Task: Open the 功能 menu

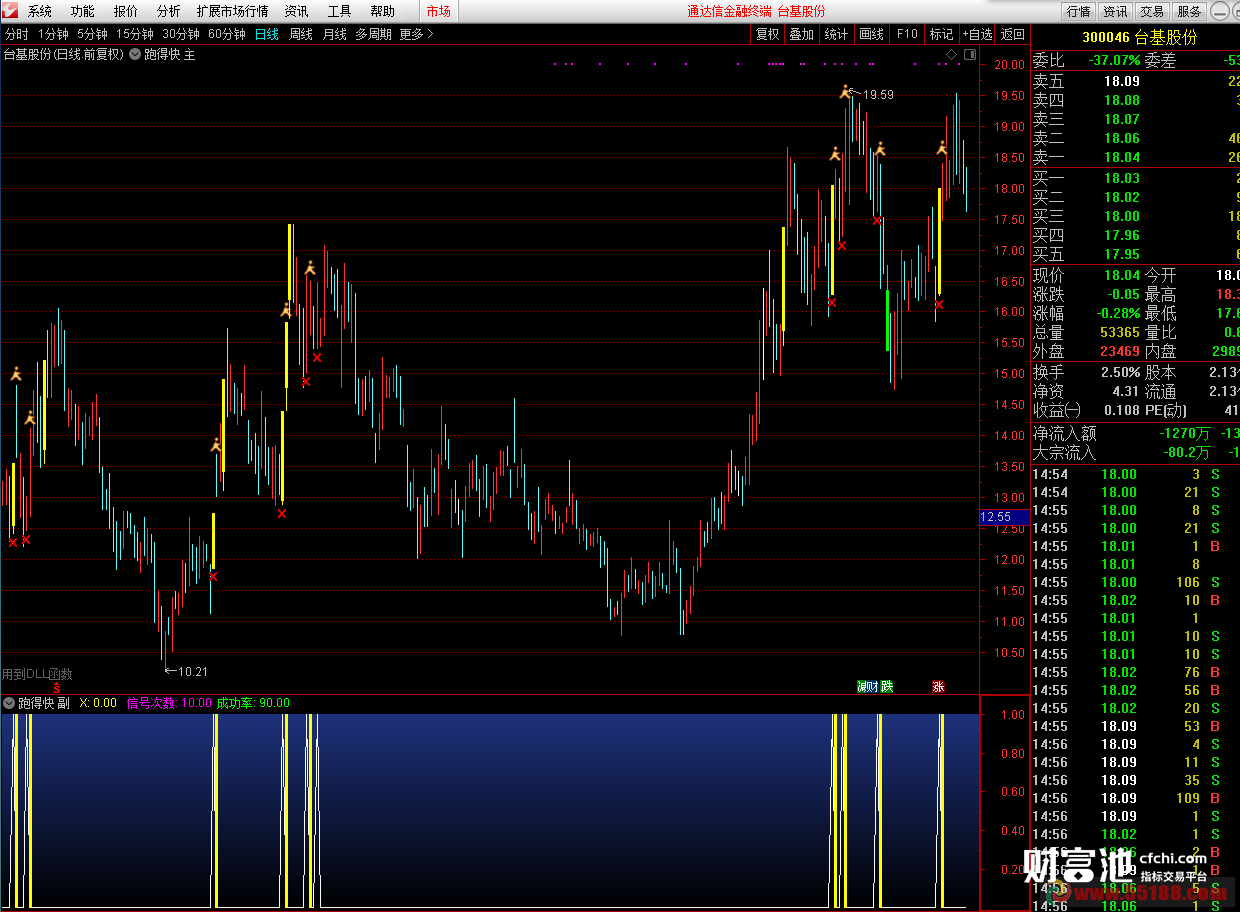Action: point(83,11)
